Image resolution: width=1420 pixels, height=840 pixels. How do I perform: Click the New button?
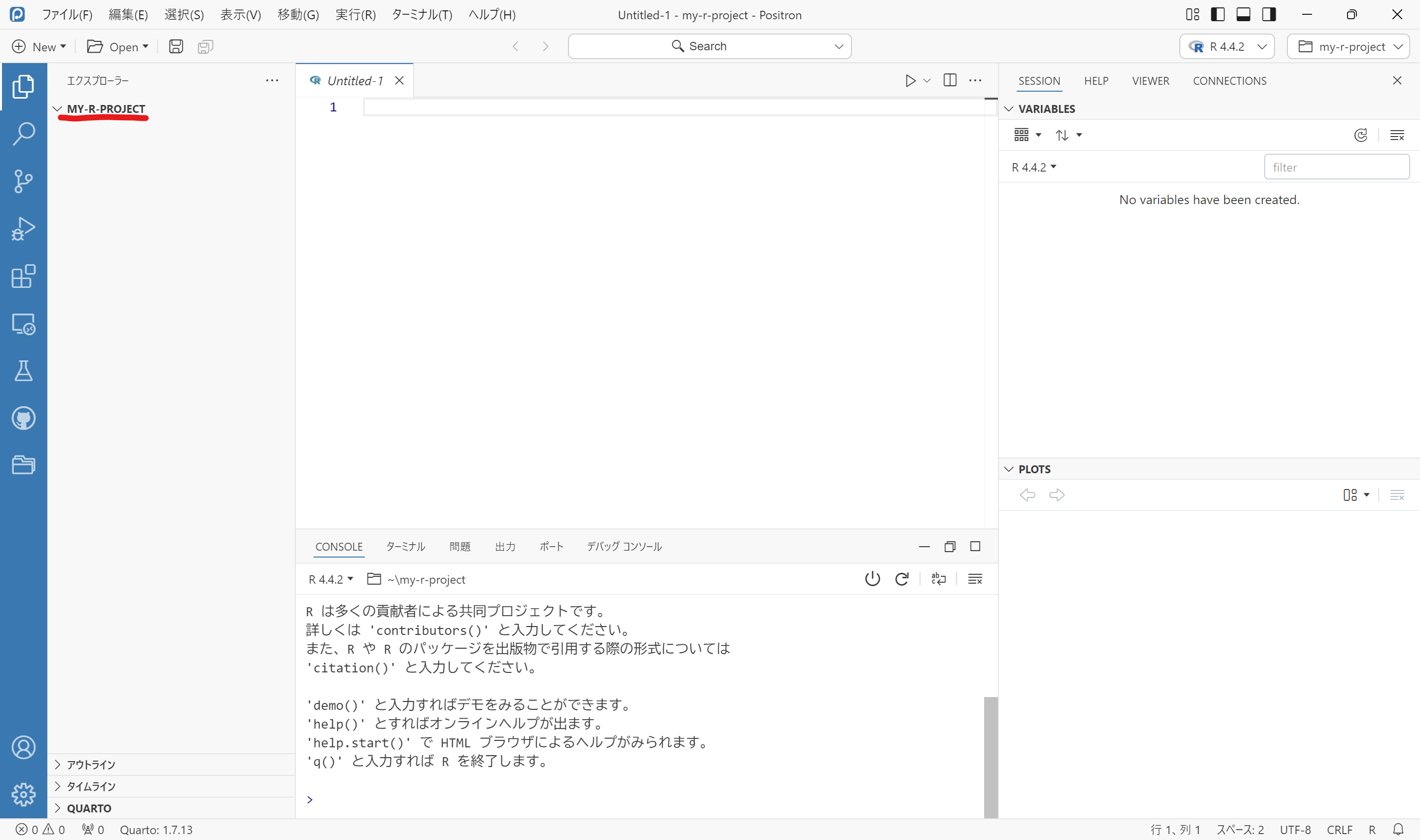click(39, 46)
